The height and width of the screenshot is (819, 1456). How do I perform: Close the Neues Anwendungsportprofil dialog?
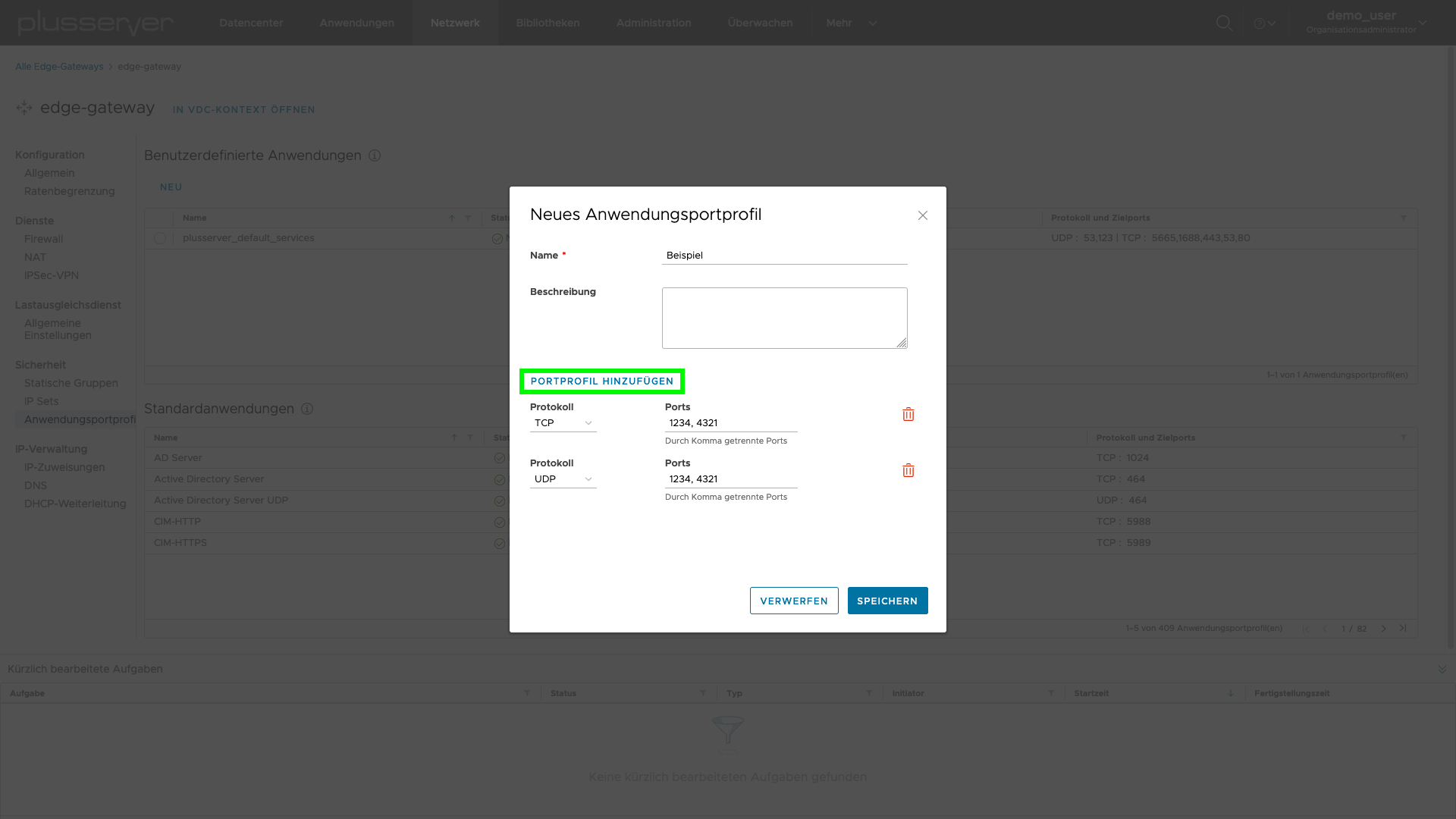[922, 215]
